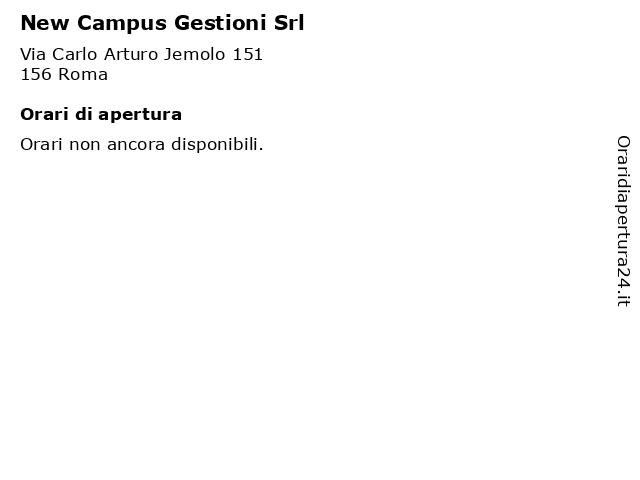The height and width of the screenshot is (480, 640).
Task: Click the city name Roma
Action: [83, 75]
